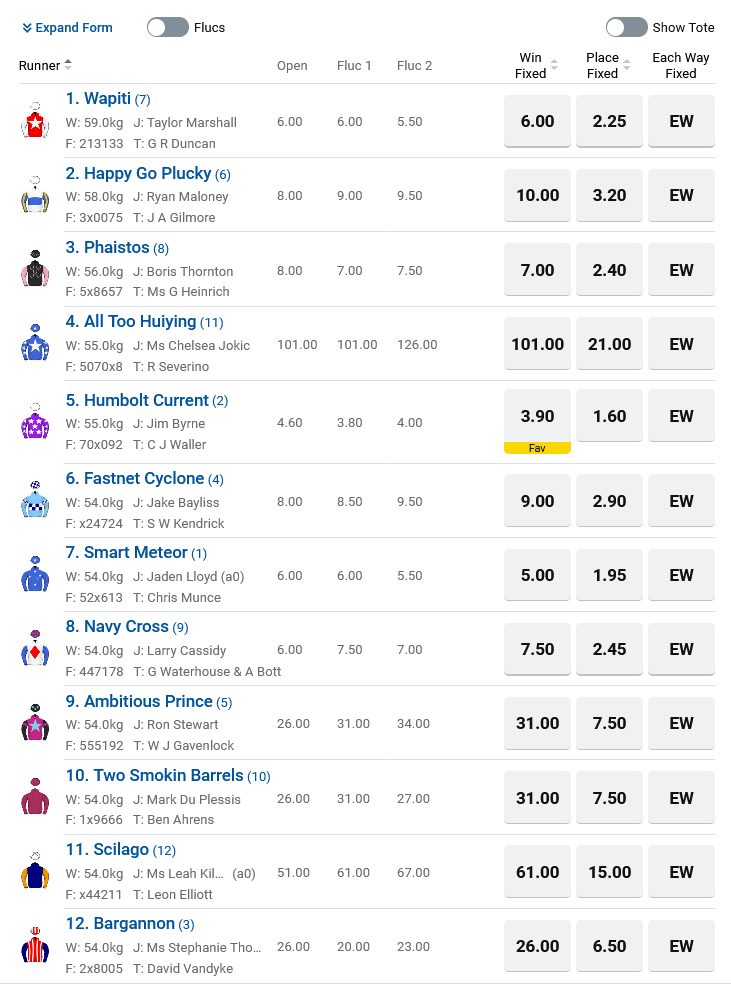Click Two Smokin Barrels' maroon silks icon
Image resolution: width=731 pixels, height=984 pixels.
35,797
